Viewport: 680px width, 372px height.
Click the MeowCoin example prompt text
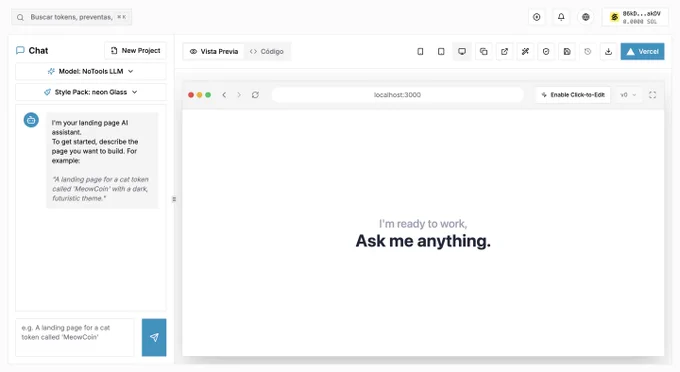pyautogui.click(x=100, y=189)
